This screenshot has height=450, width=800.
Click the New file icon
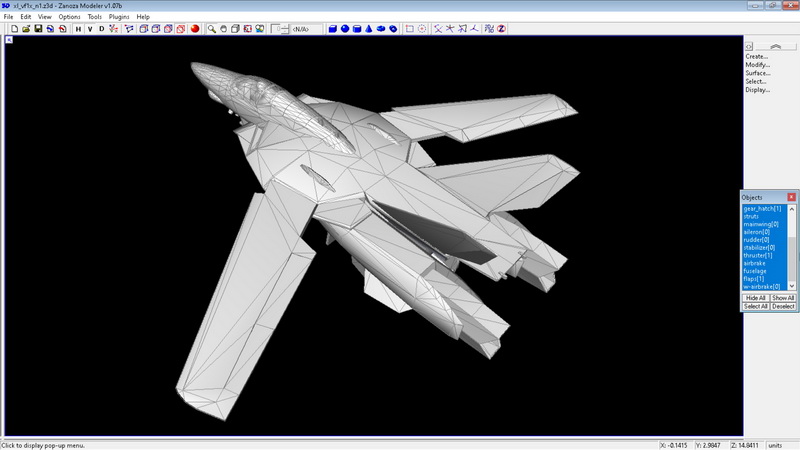15,29
